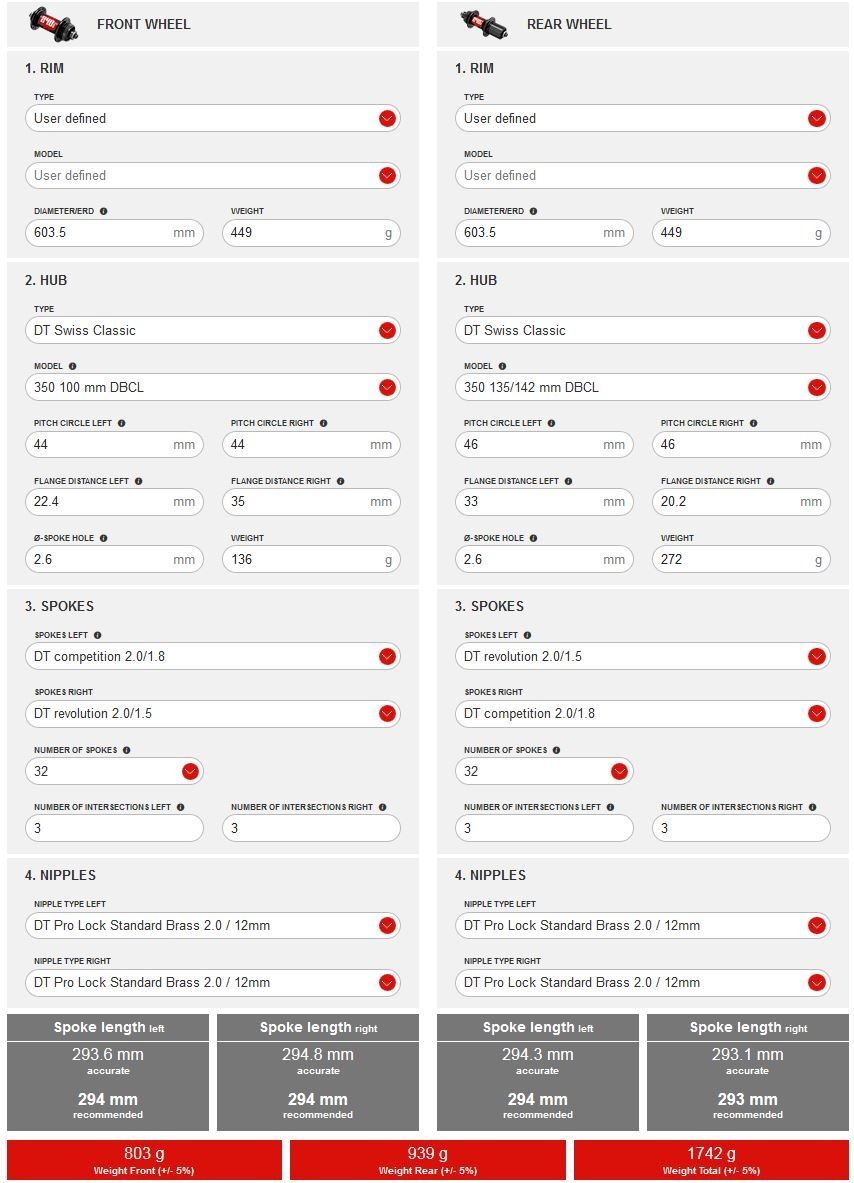Click info icon for front Ø-Spoke Hole
Viewport: 854px width, 1183px height.
coord(104,538)
